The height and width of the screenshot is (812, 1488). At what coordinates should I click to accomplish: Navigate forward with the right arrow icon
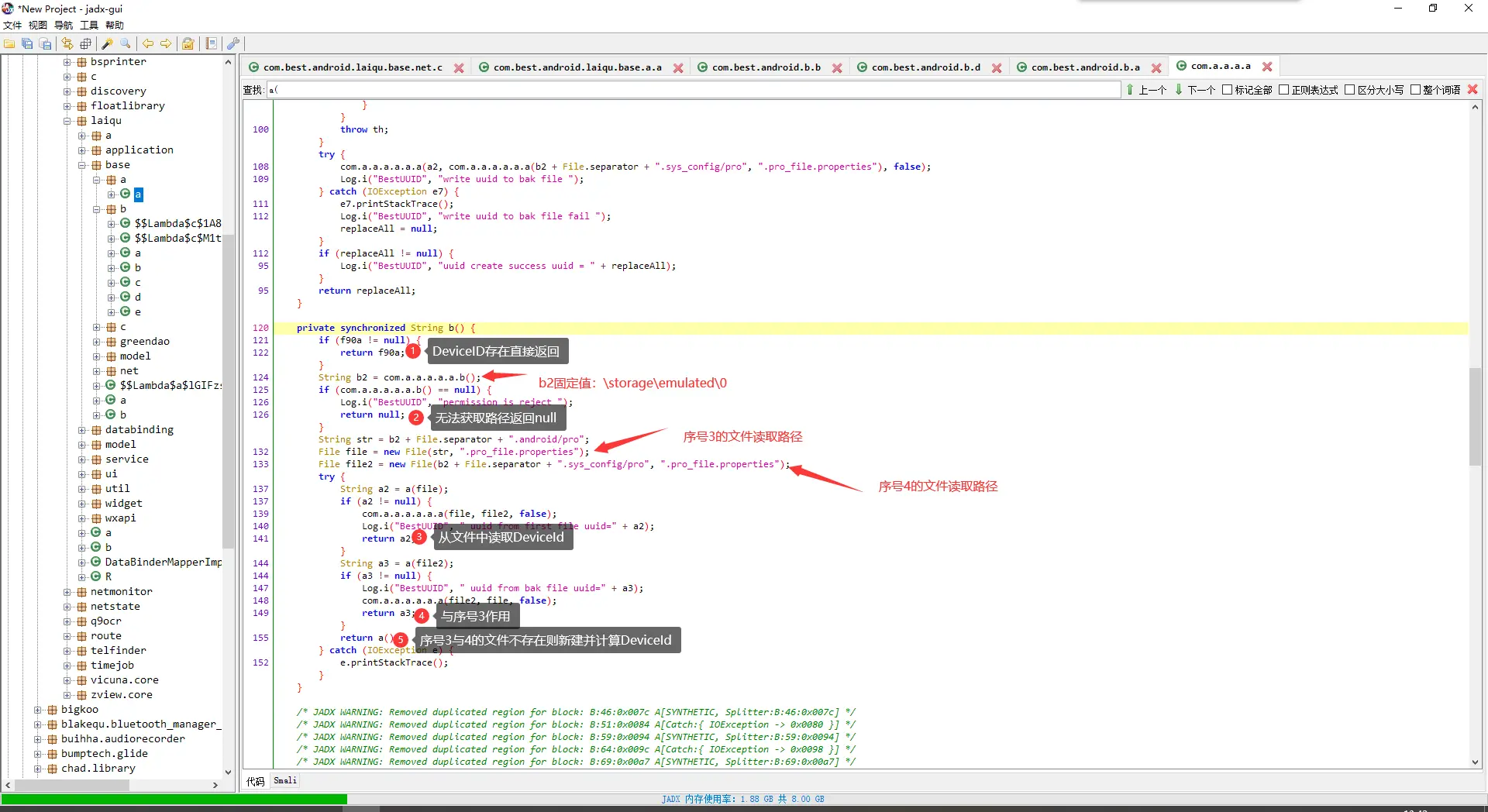[166, 44]
